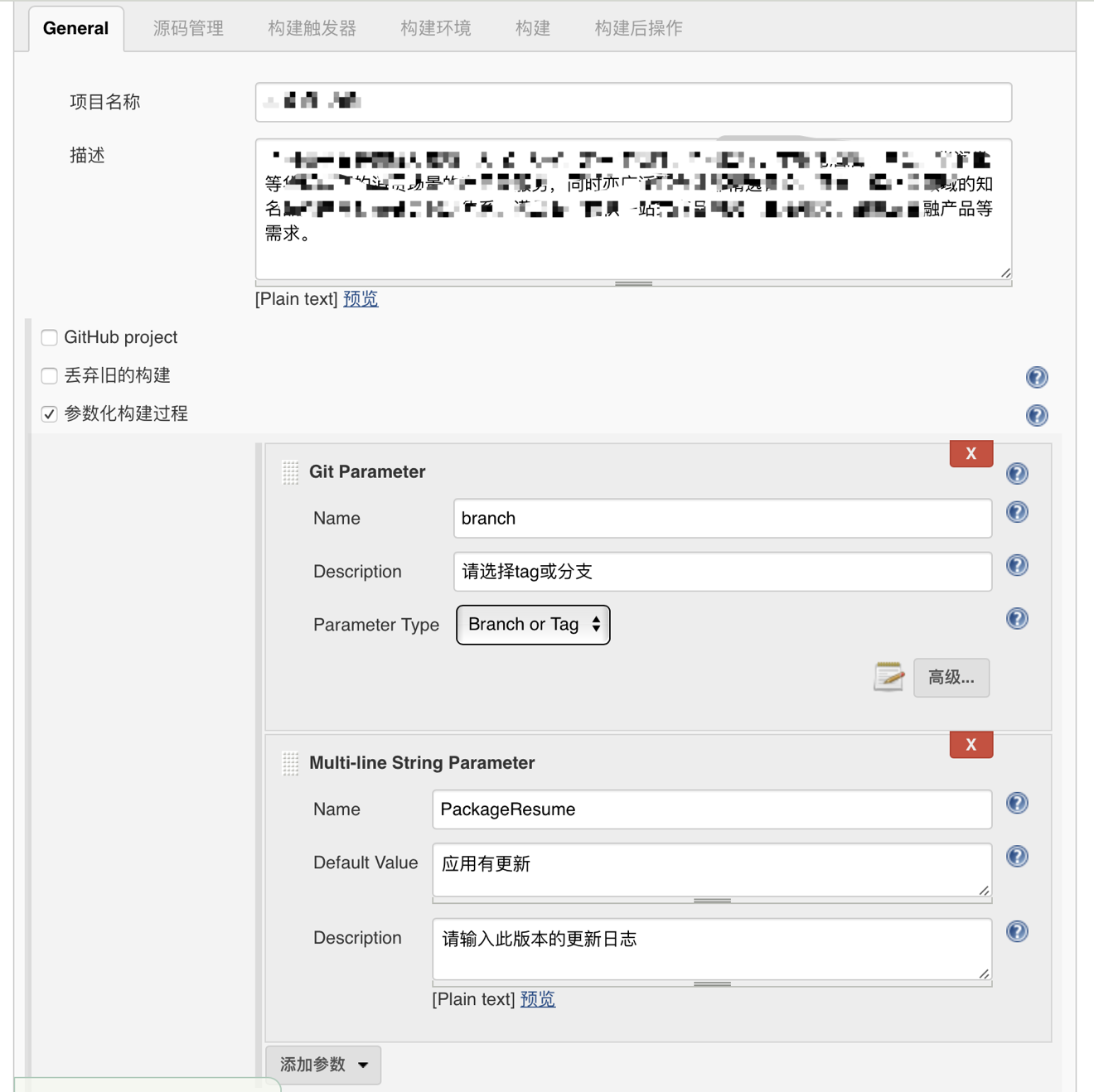Click resize bar under Default Value textarea

[712, 900]
